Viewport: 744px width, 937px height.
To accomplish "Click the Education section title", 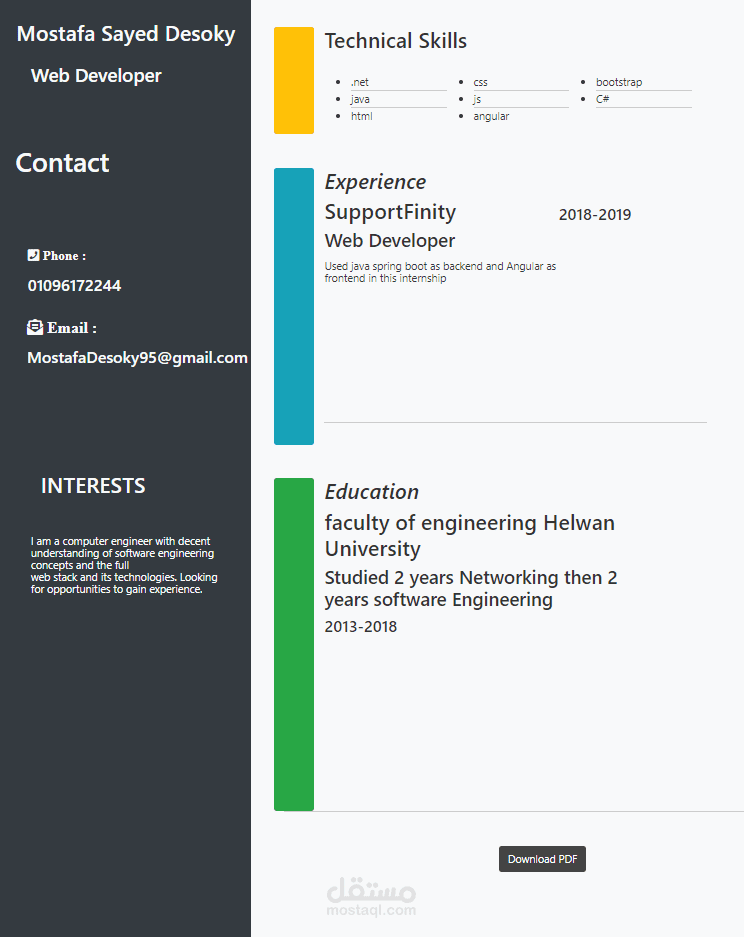I will pyautogui.click(x=371, y=492).
